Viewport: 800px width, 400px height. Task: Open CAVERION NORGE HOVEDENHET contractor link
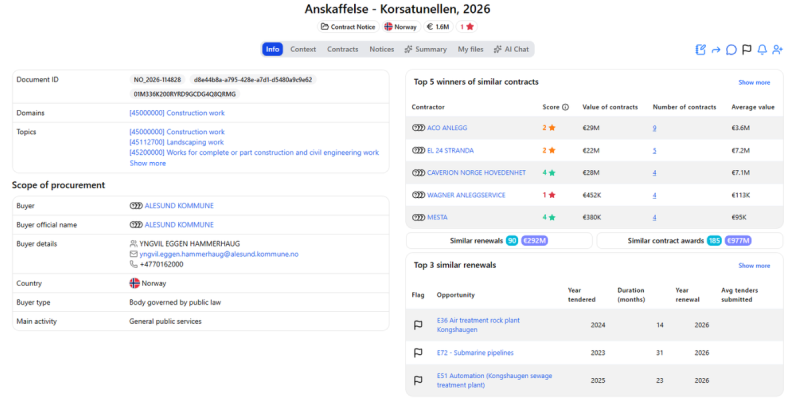pos(476,173)
